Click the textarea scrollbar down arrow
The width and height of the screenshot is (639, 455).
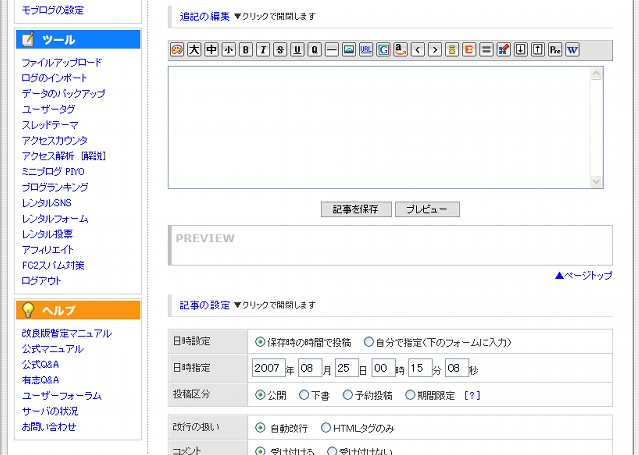(596, 181)
